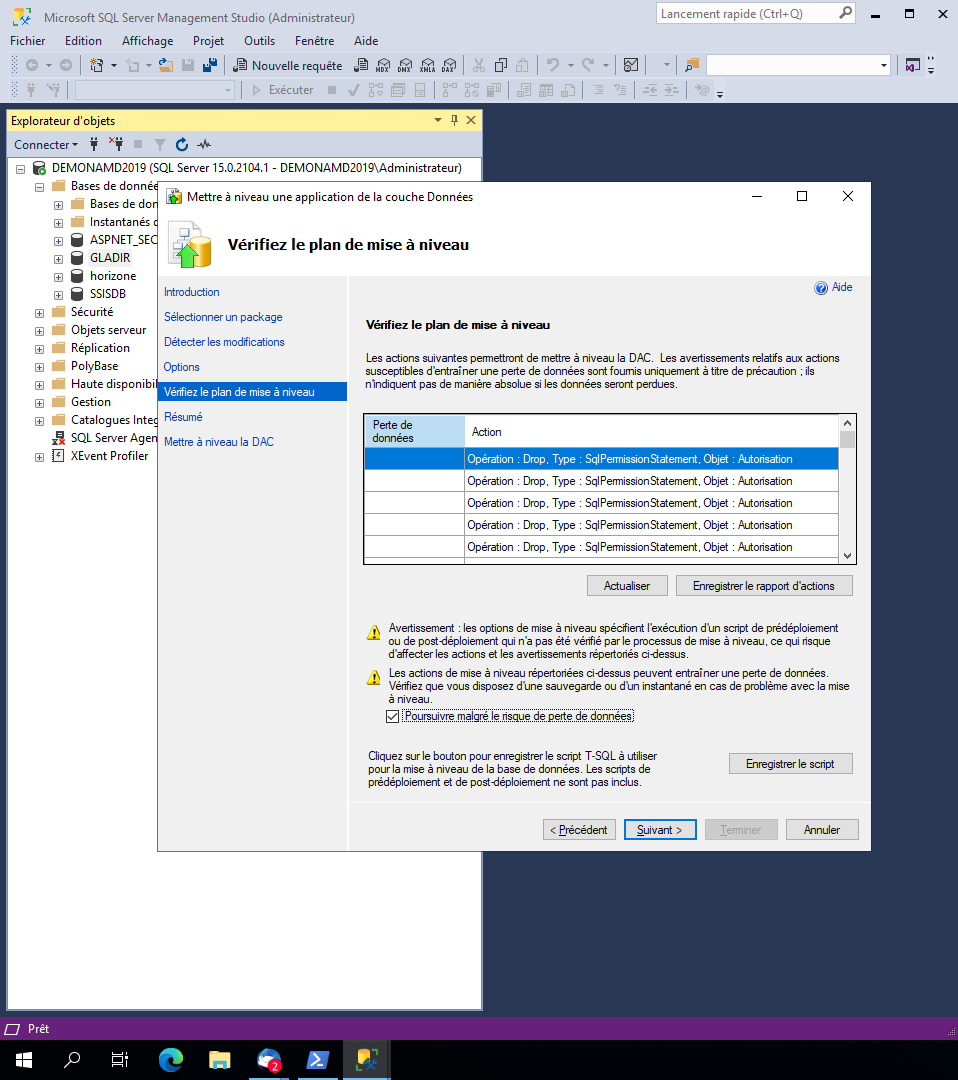Open the Object Explorer window position dropdown arrow
958x1080 pixels.
(438, 120)
